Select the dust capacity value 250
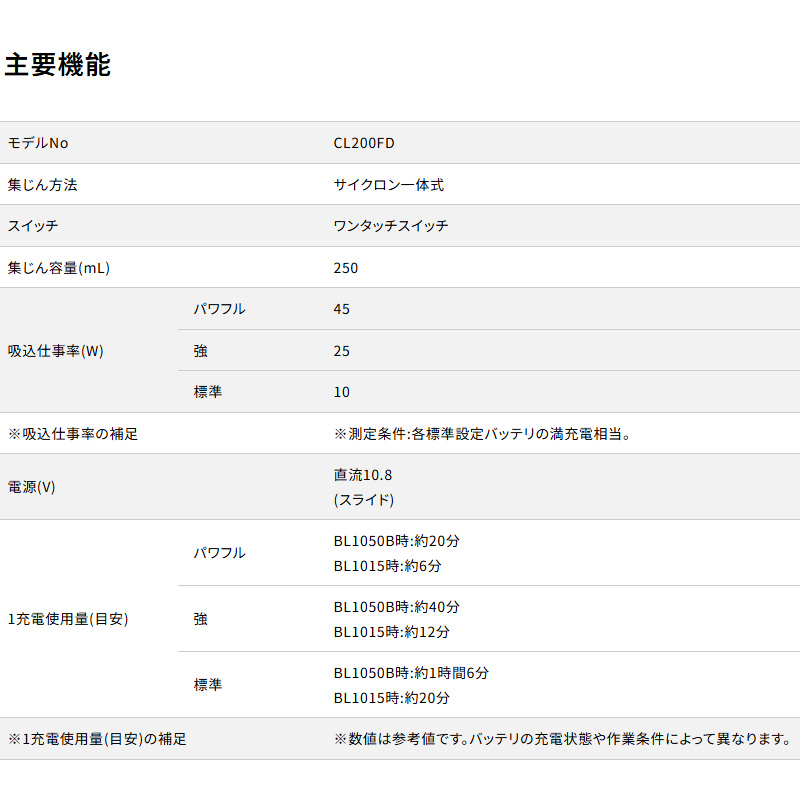The width and height of the screenshot is (800, 800). pos(346,268)
